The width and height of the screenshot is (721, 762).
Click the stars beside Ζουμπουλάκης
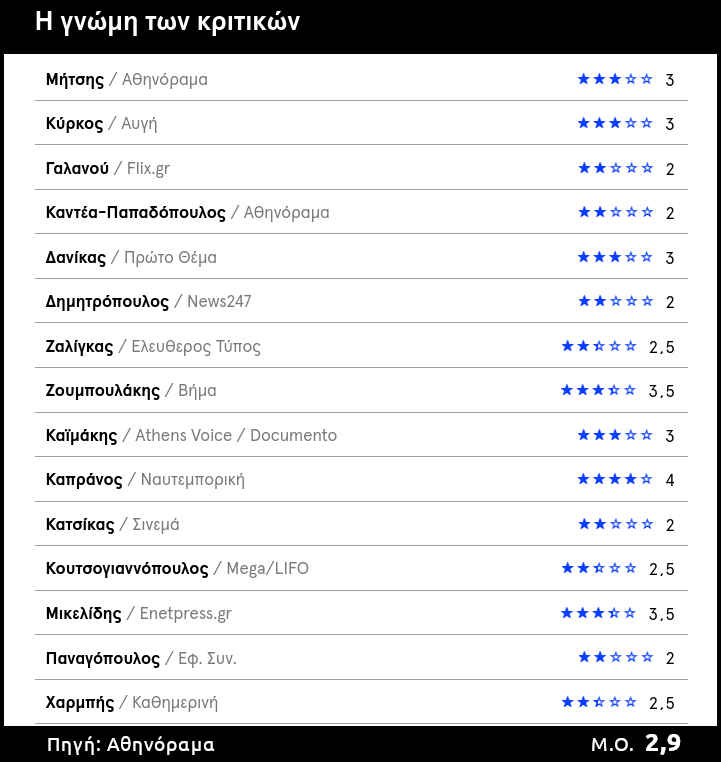pyautogui.click(x=599, y=390)
